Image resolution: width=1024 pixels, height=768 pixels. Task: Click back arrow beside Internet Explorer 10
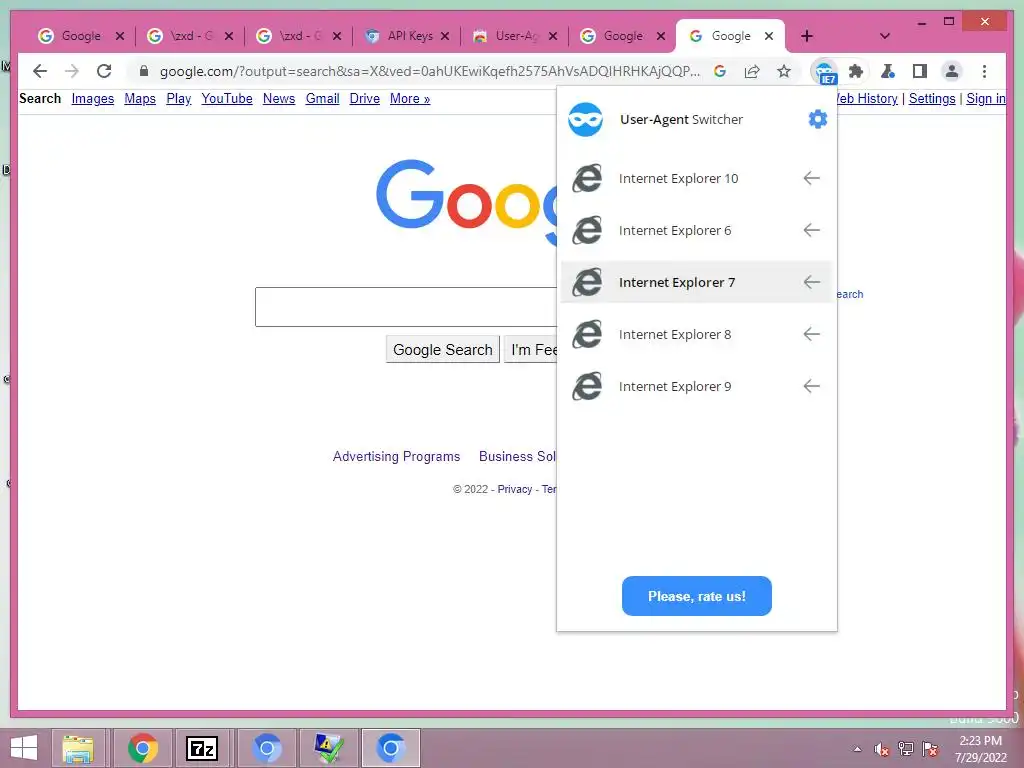[812, 178]
